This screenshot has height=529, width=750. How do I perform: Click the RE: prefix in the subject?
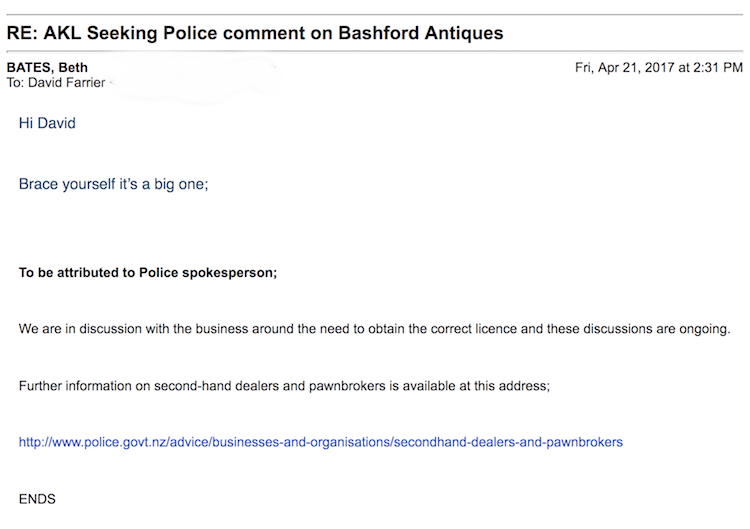click(x=24, y=33)
